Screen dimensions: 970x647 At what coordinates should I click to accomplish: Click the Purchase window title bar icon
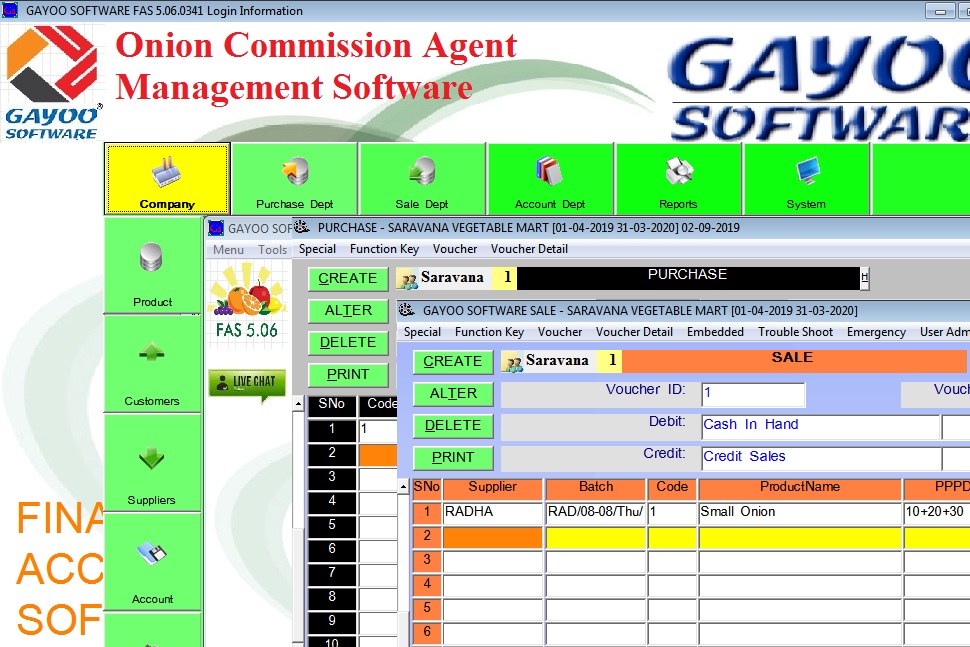click(x=301, y=227)
